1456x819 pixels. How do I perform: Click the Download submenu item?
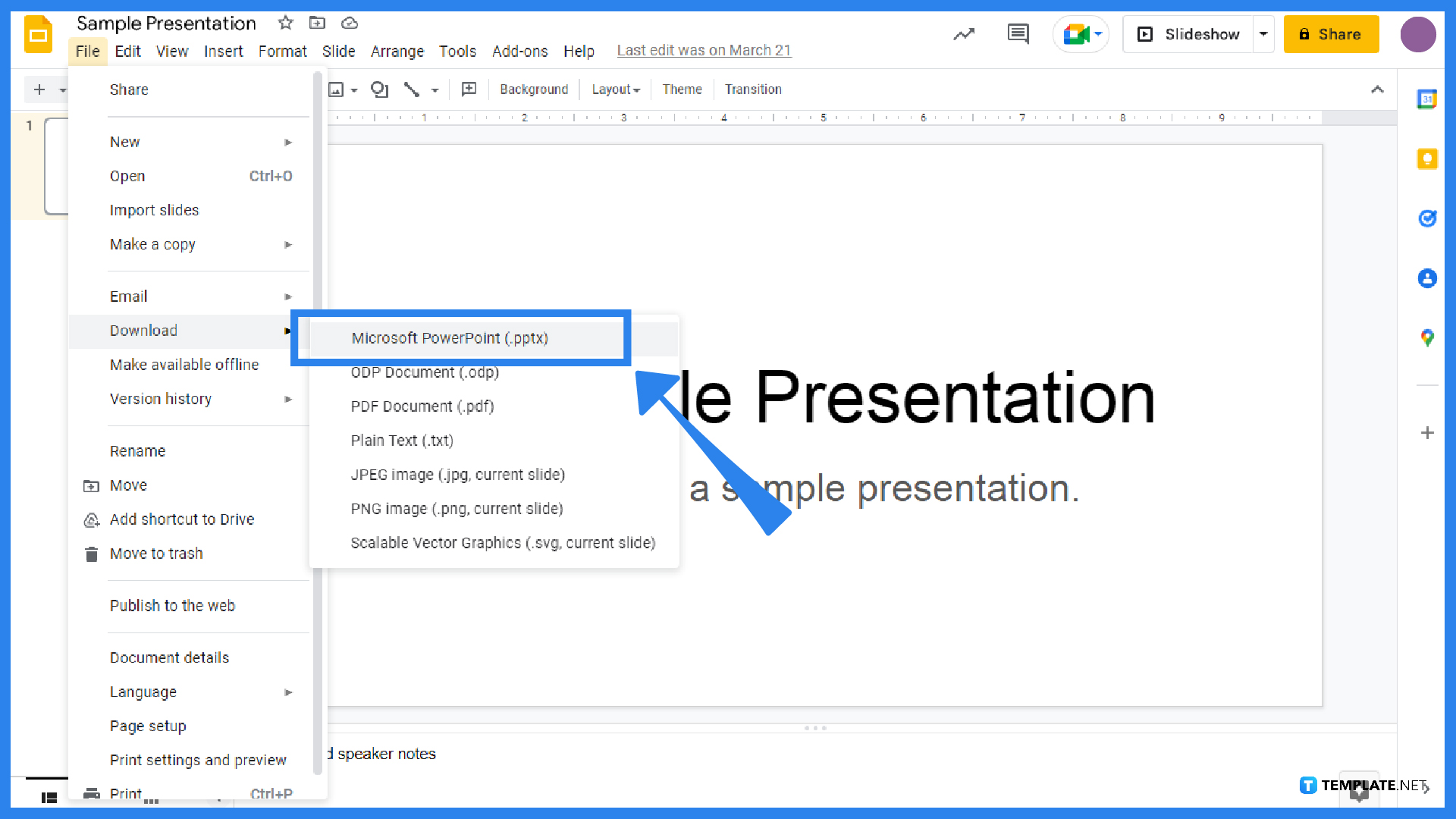pyautogui.click(x=143, y=330)
